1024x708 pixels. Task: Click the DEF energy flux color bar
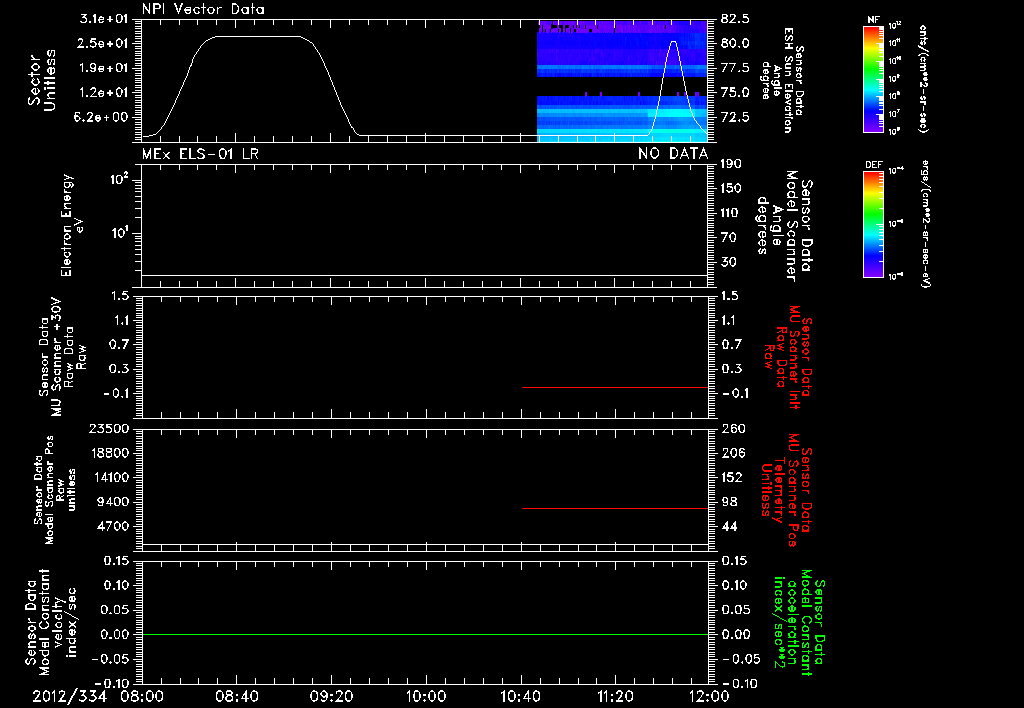[874, 224]
